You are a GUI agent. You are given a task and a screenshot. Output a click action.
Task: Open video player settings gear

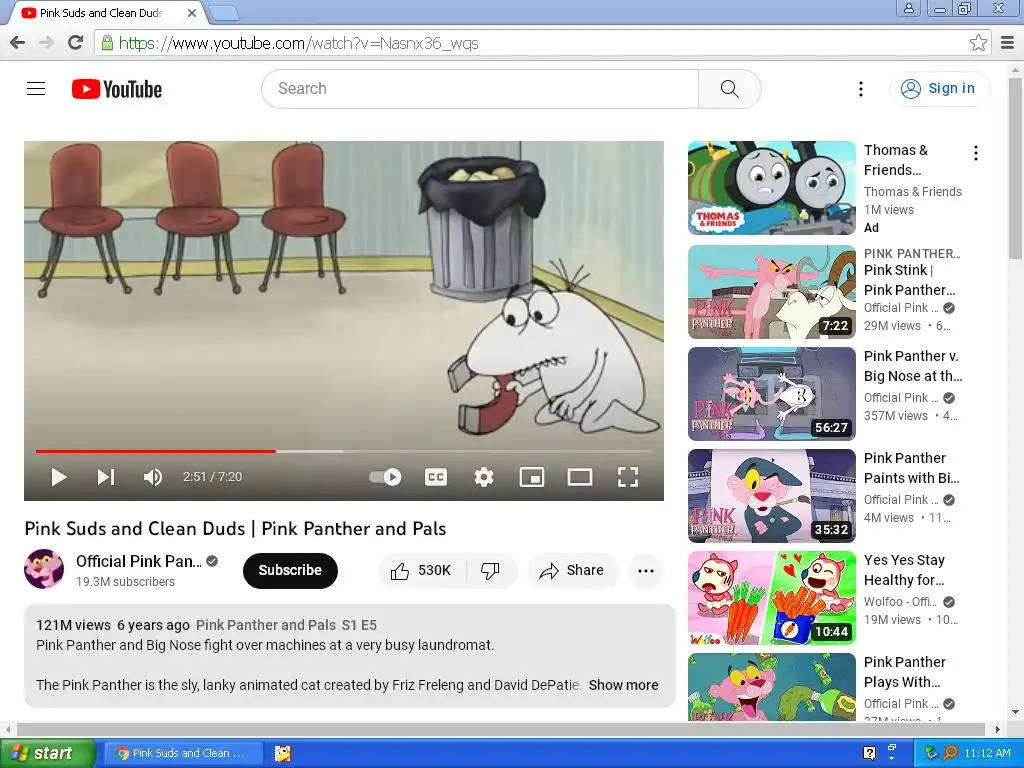point(484,477)
